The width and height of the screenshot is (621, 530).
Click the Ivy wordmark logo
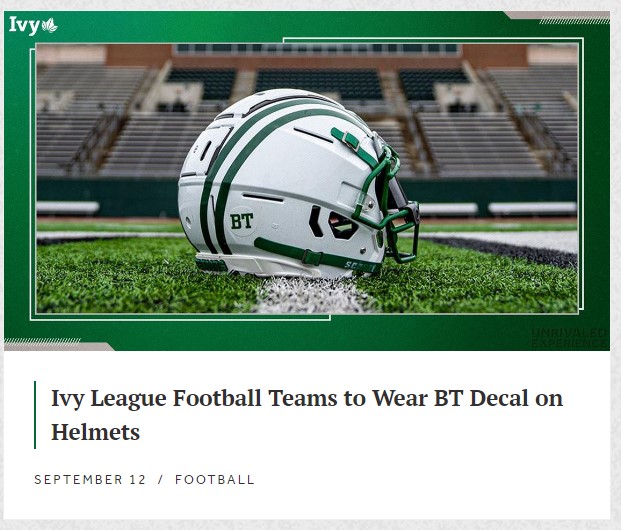pyautogui.click(x=24, y=26)
